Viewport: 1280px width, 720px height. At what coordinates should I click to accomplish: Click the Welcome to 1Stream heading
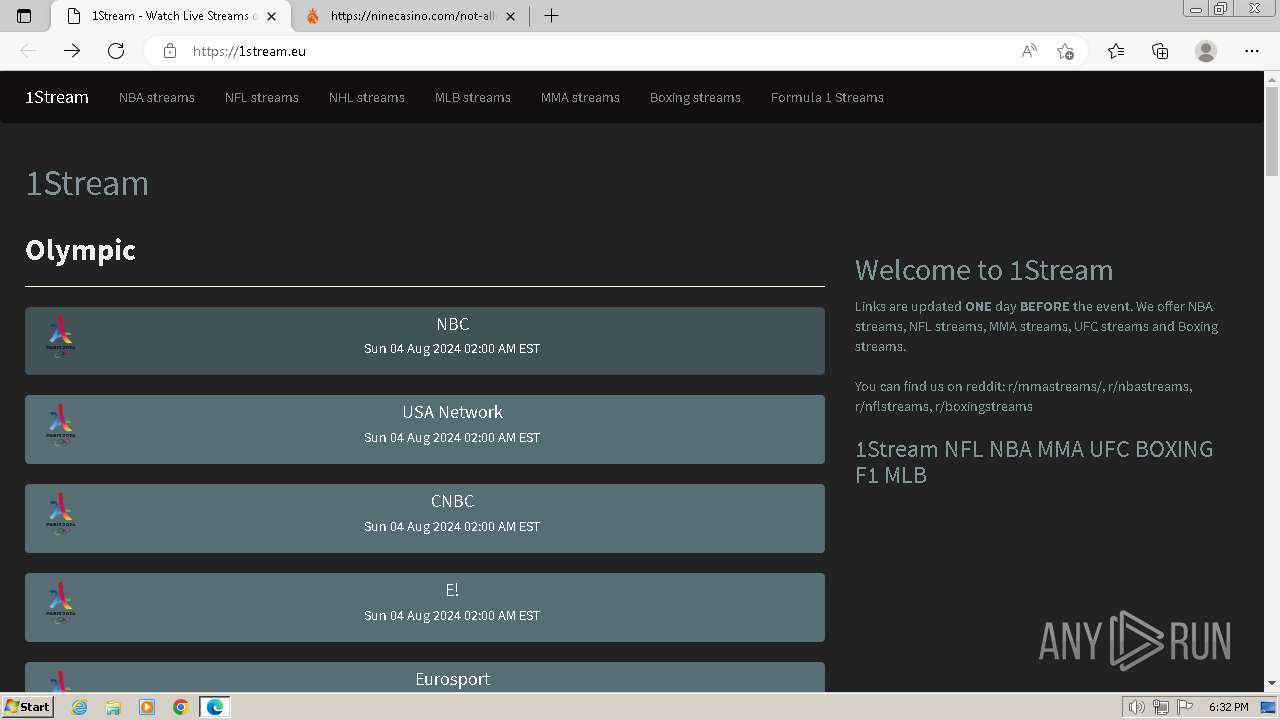[x=984, y=270]
